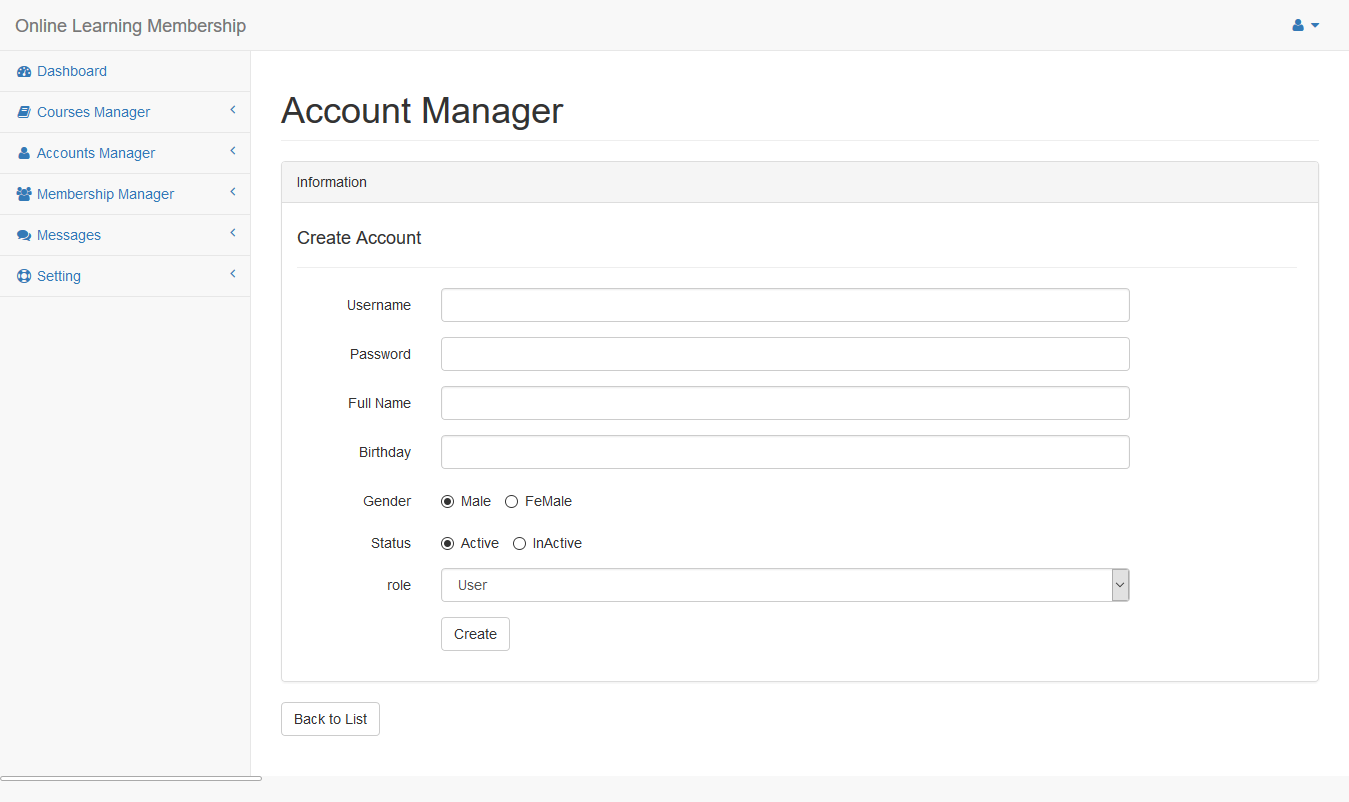Click the Back to List button
1349x802 pixels.
click(330, 719)
